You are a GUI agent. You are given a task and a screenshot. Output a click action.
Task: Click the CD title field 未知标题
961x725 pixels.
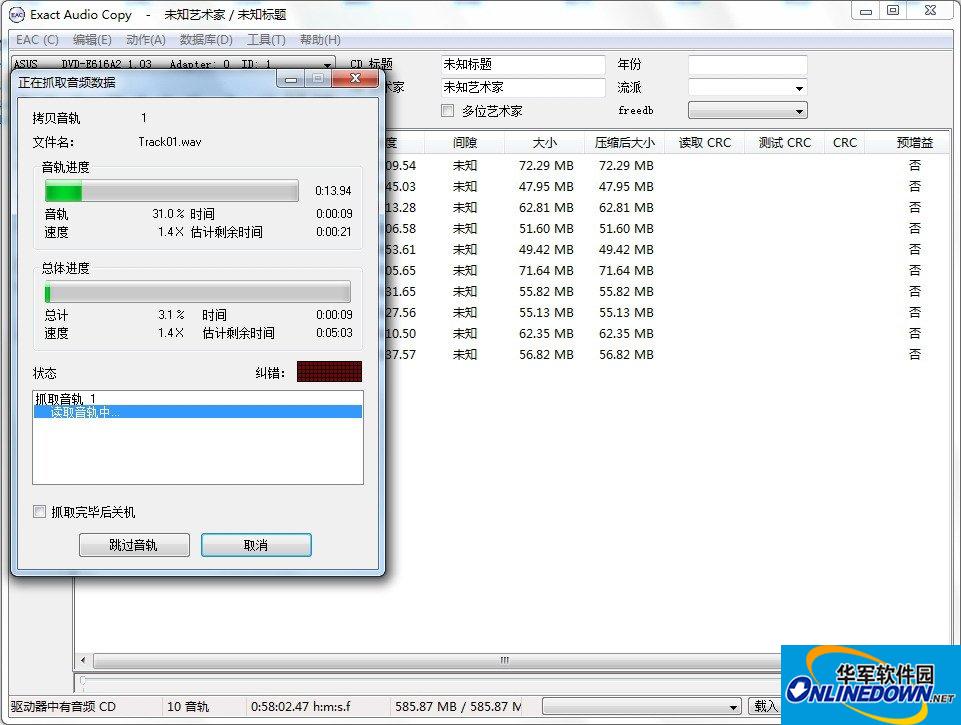point(523,64)
